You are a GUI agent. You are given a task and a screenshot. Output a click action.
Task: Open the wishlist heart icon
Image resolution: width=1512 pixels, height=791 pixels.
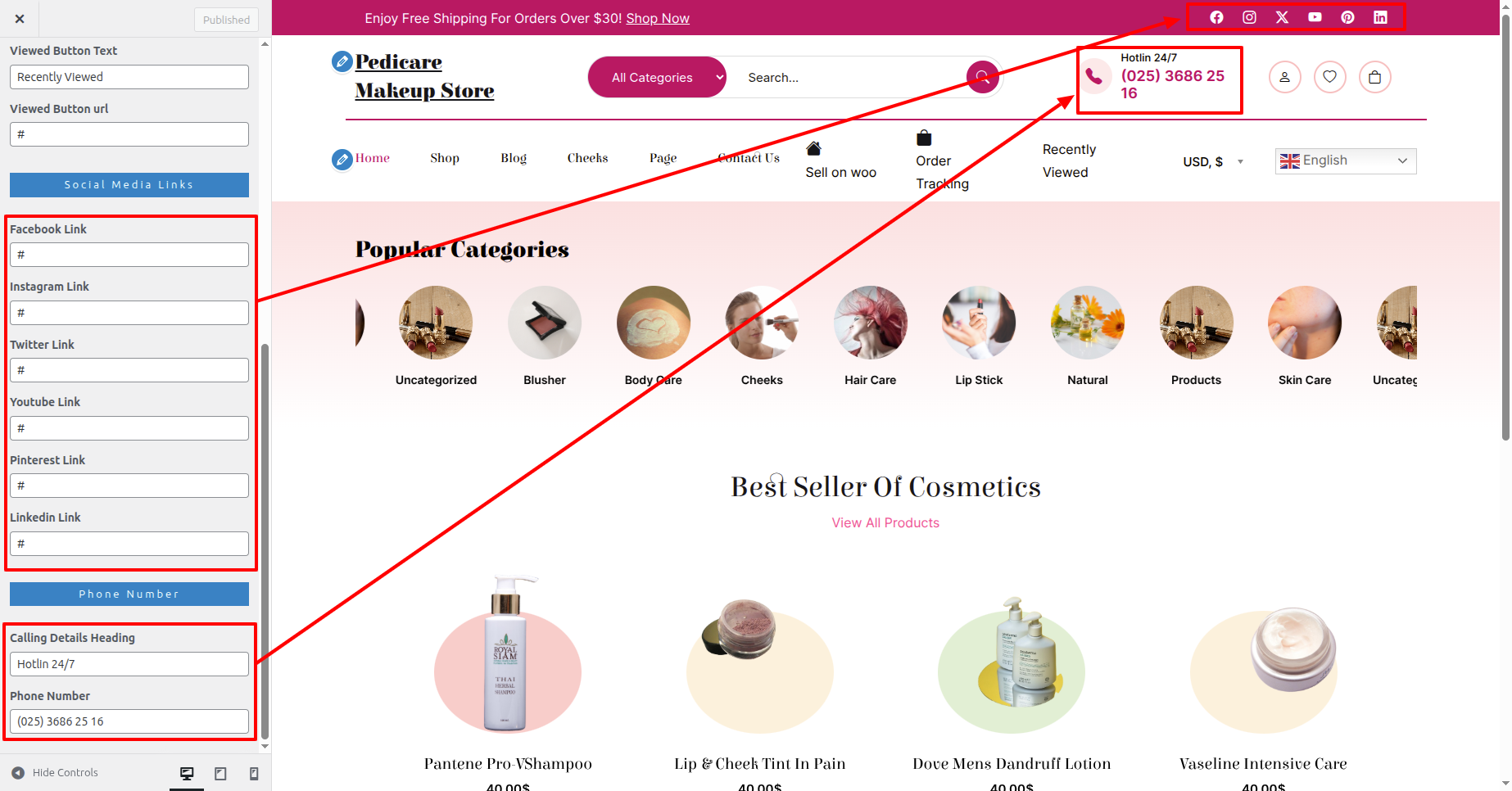coord(1329,77)
